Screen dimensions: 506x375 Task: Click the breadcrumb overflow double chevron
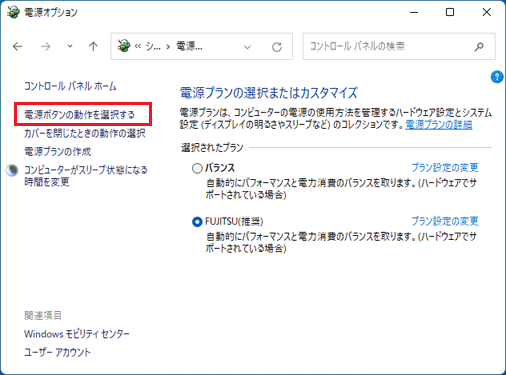click(x=138, y=47)
